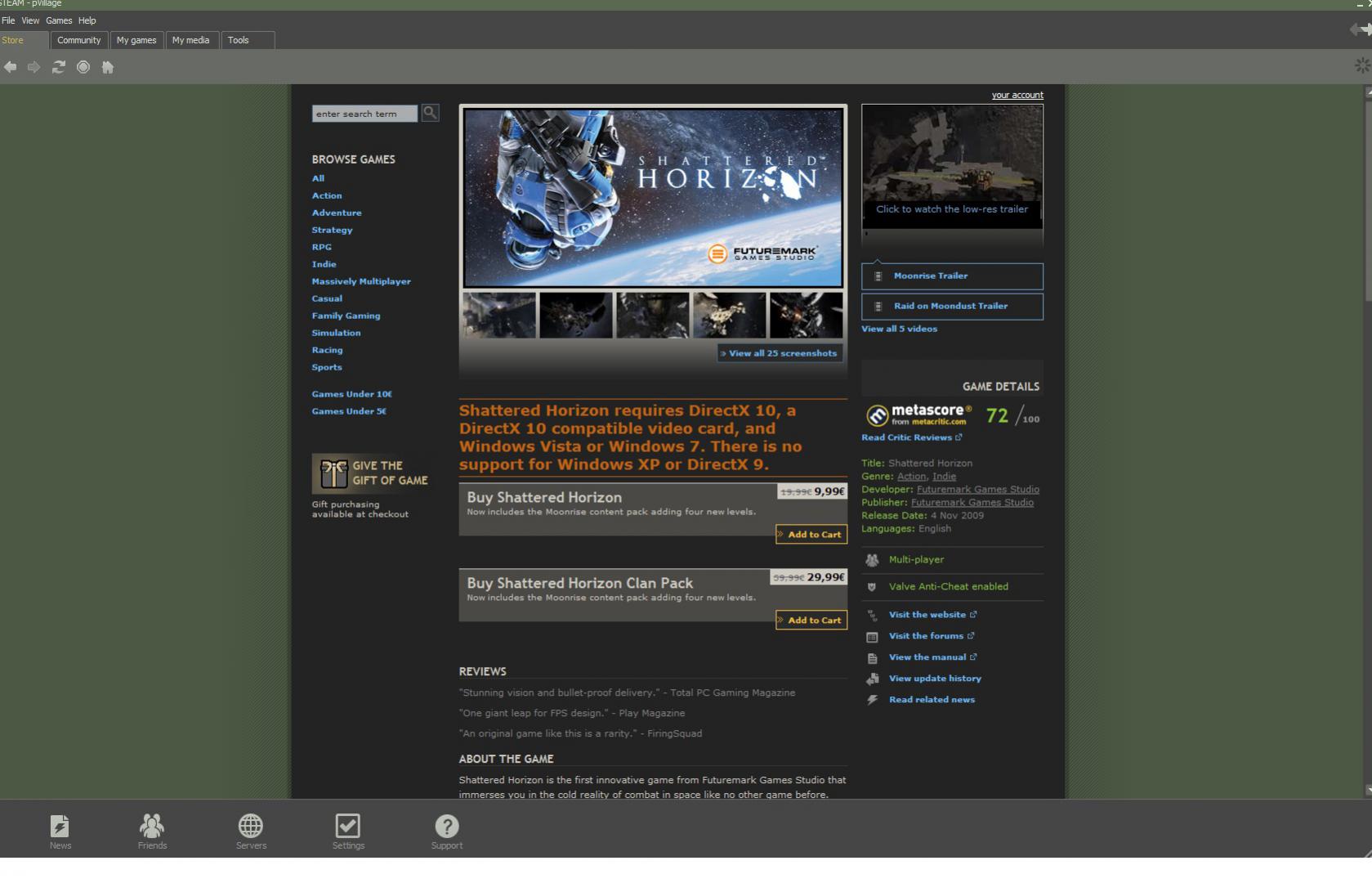The height and width of the screenshot is (883, 1372).
Task: Browse All games category
Action: 318,178
